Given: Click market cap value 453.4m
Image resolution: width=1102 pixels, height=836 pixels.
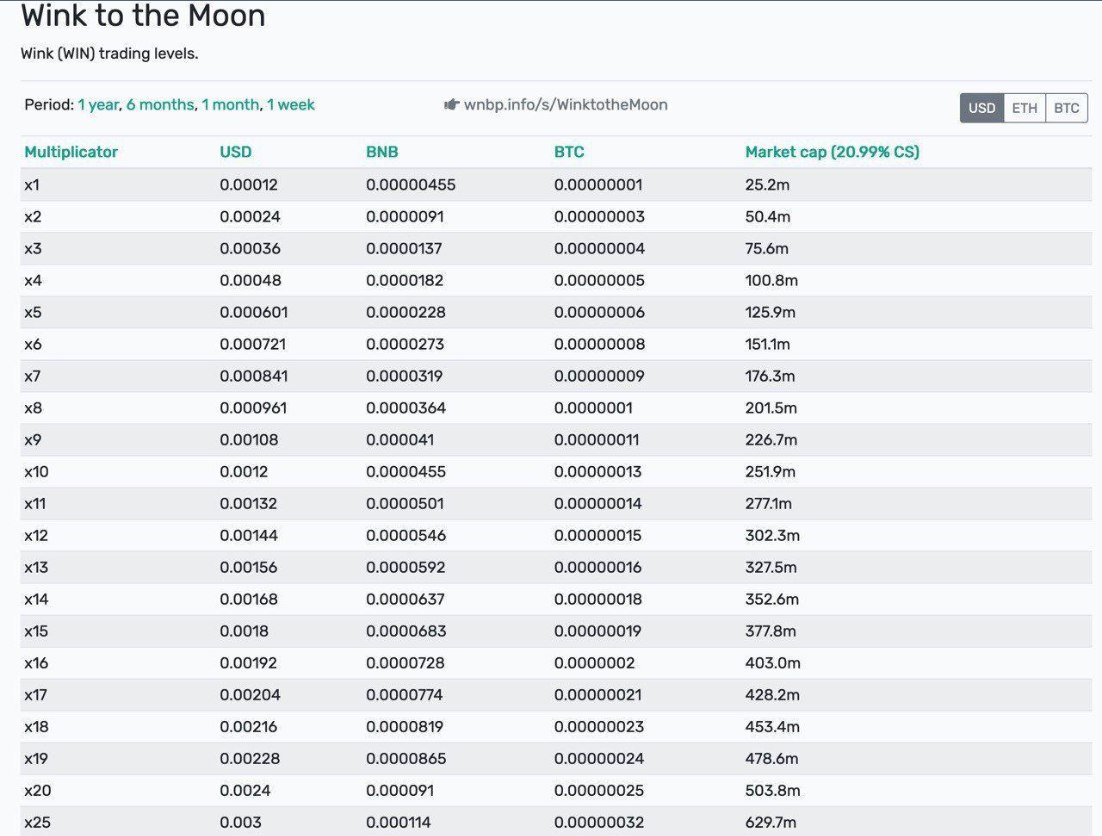Looking at the screenshot, I should tap(772, 726).
